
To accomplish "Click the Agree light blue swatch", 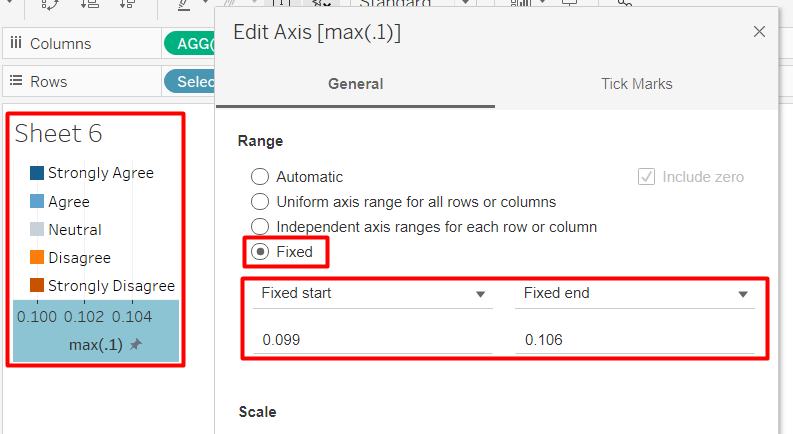I will coord(37,201).
